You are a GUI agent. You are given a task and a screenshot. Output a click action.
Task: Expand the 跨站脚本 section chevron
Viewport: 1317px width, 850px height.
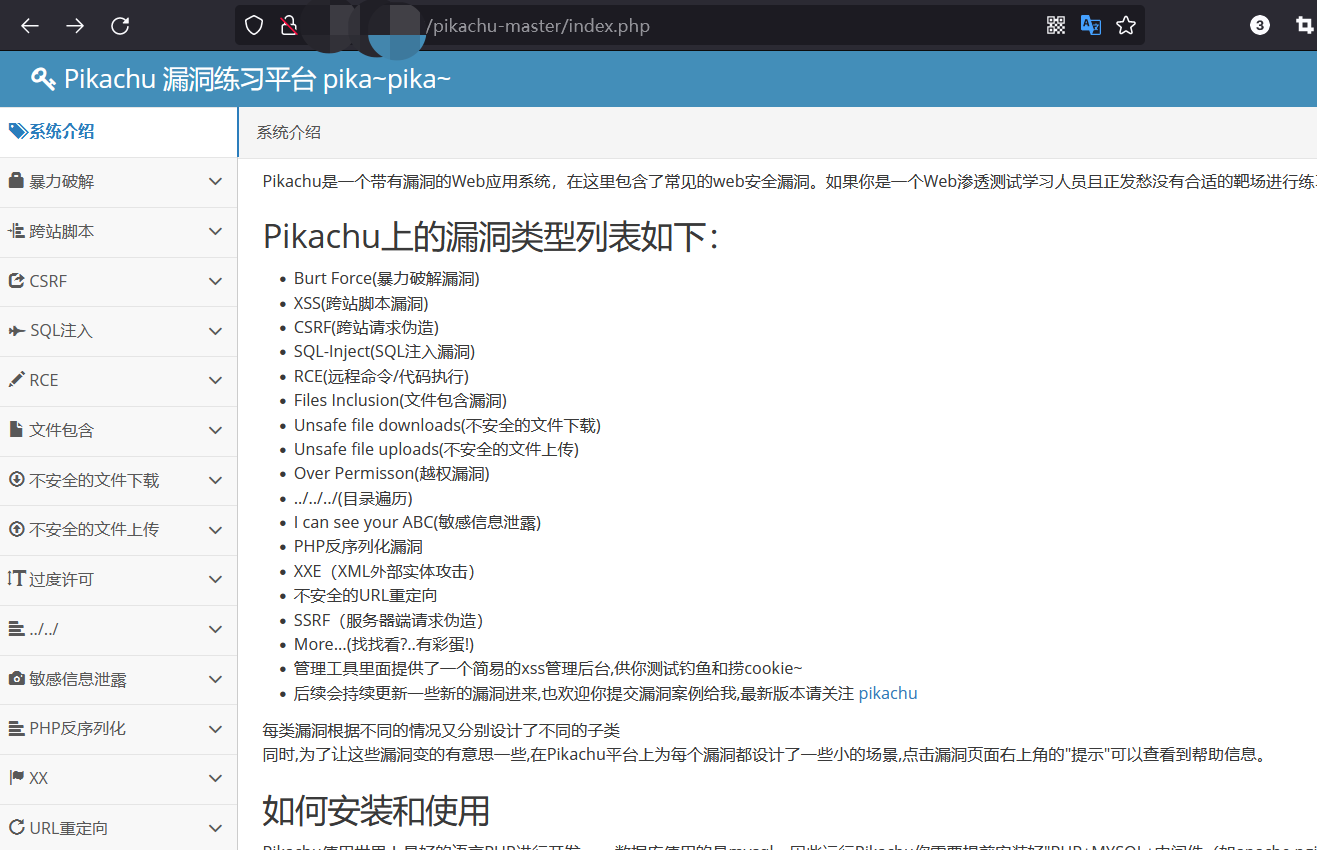click(215, 231)
